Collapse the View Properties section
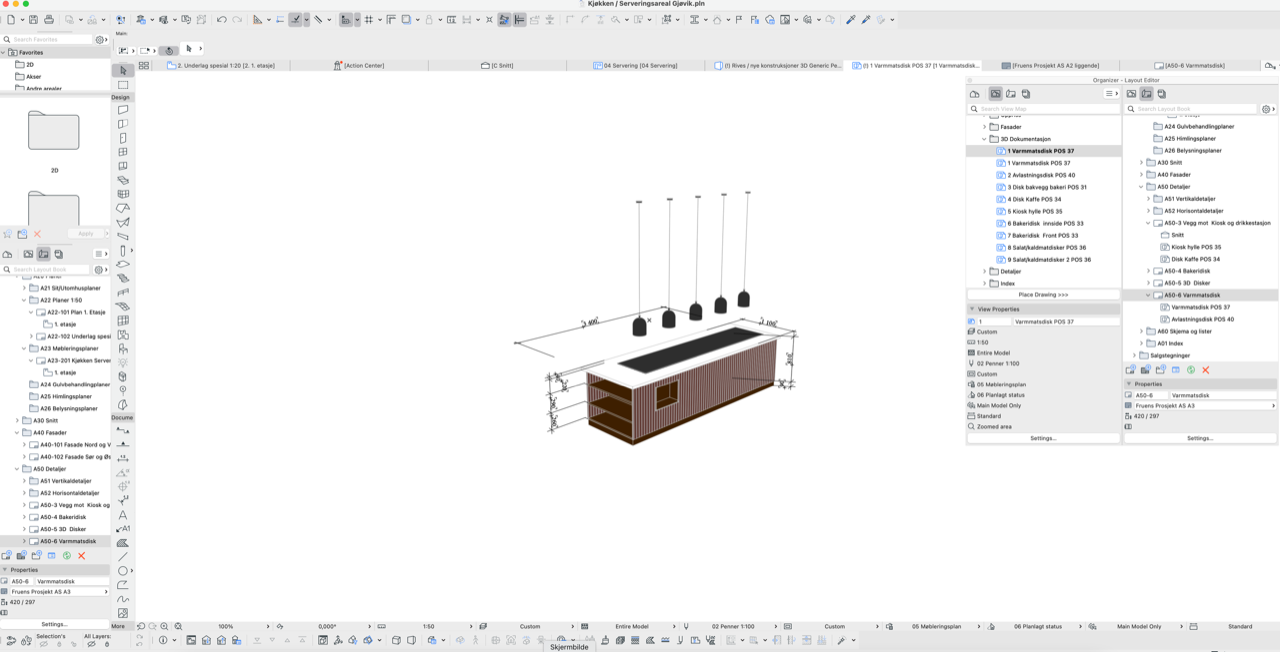The height and width of the screenshot is (652, 1280). [x=971, y=309]
